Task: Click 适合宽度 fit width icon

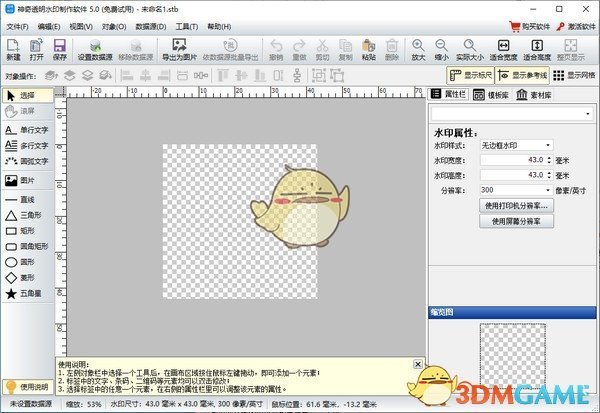Action: [x=503, y=50]
